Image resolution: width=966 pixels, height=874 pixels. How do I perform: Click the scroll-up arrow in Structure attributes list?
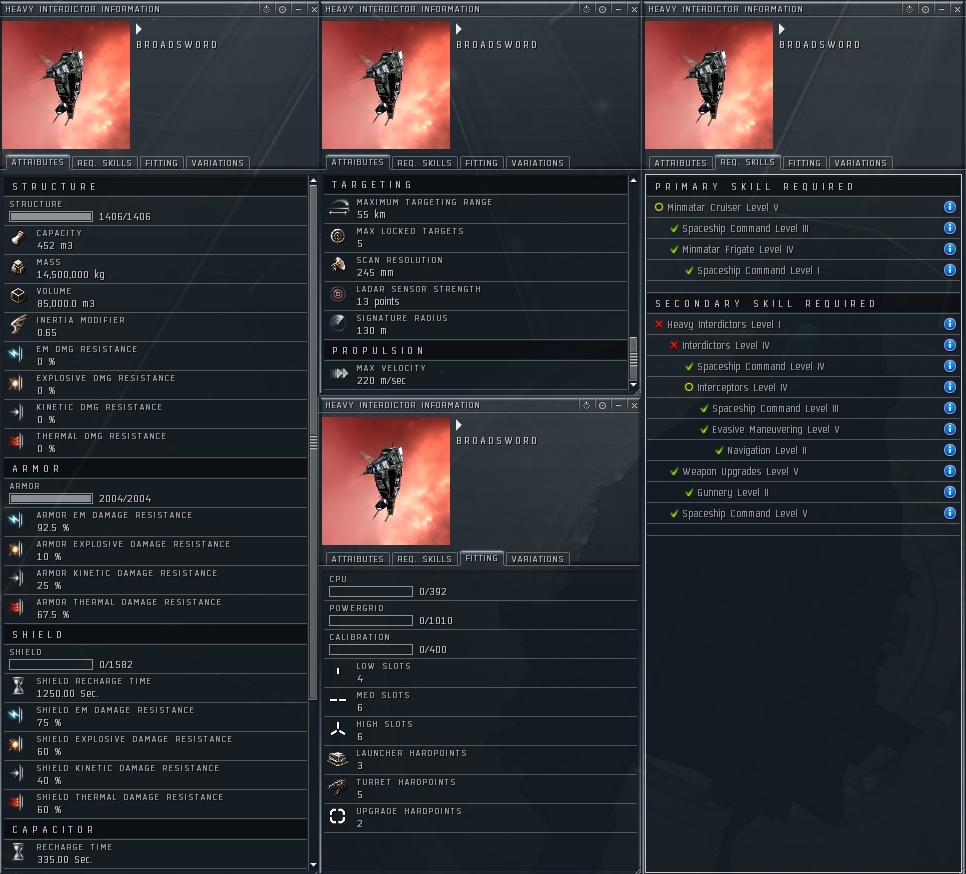click(x=313, y=181)
